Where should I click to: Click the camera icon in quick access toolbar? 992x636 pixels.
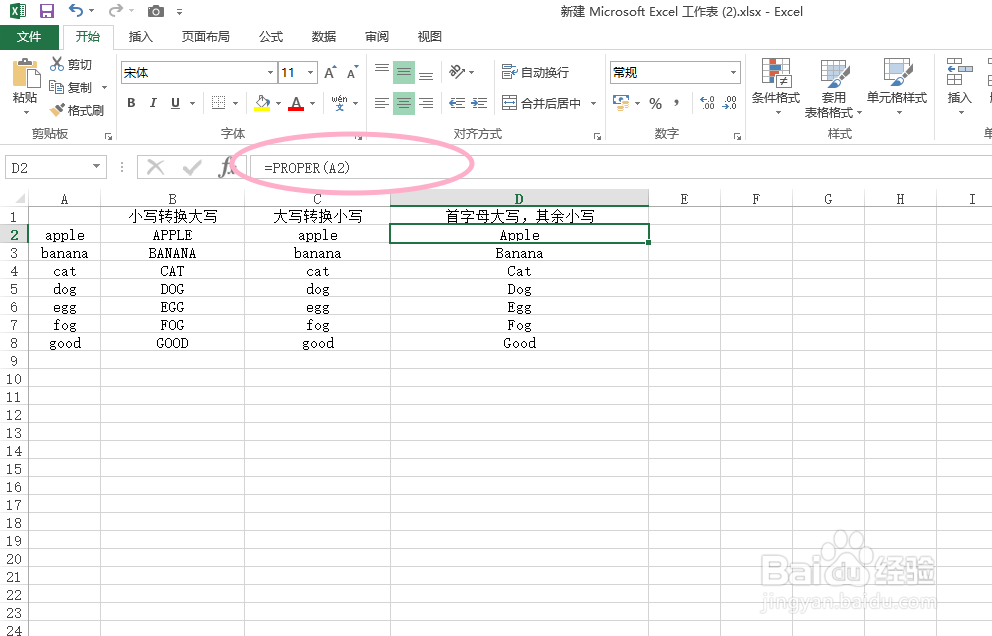point(156,11)
